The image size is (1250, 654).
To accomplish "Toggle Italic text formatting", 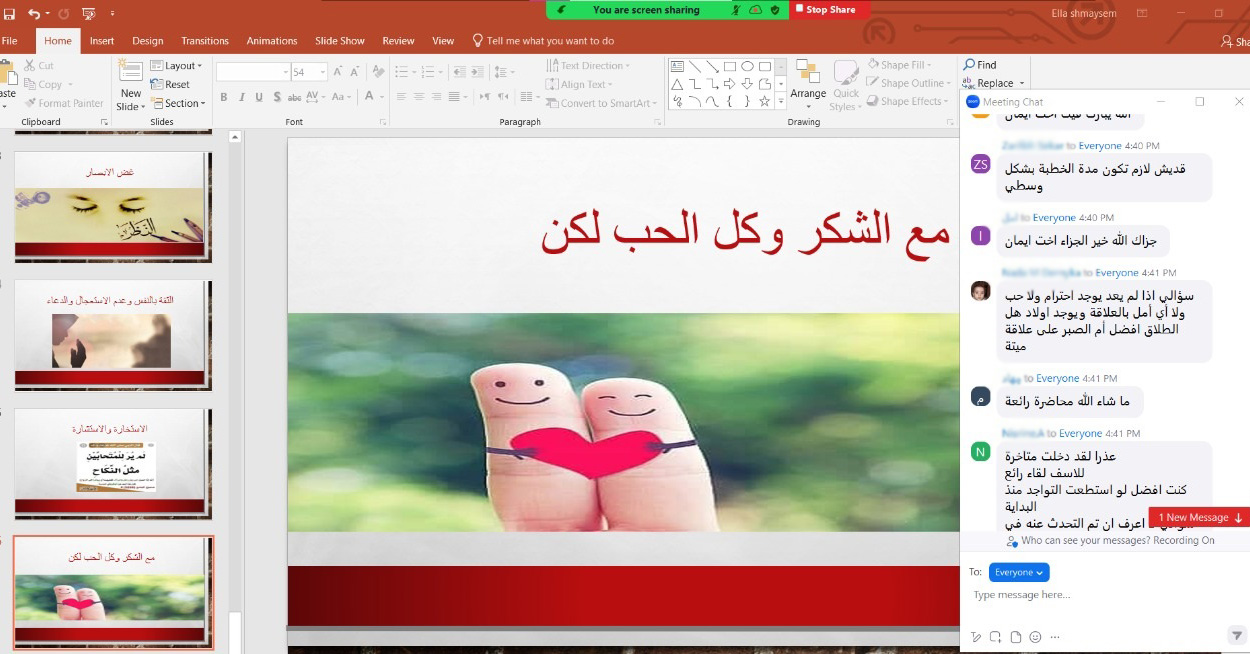I will coord(242,97).
